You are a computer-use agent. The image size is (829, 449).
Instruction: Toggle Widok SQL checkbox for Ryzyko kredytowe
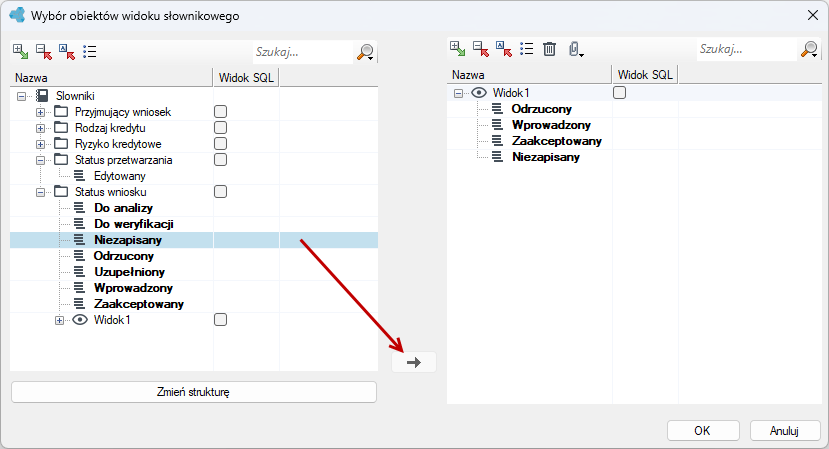pyautogui.click(x=220, y=143)
